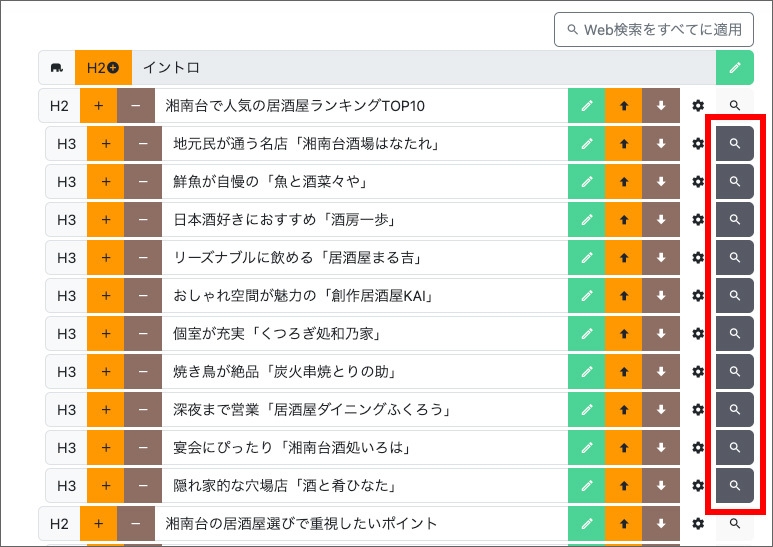This screenshot has width=773, height=547.
Task: Click plus button on 居酒屋選びで重視したいポイント row
Action: [x=98, y=524]
